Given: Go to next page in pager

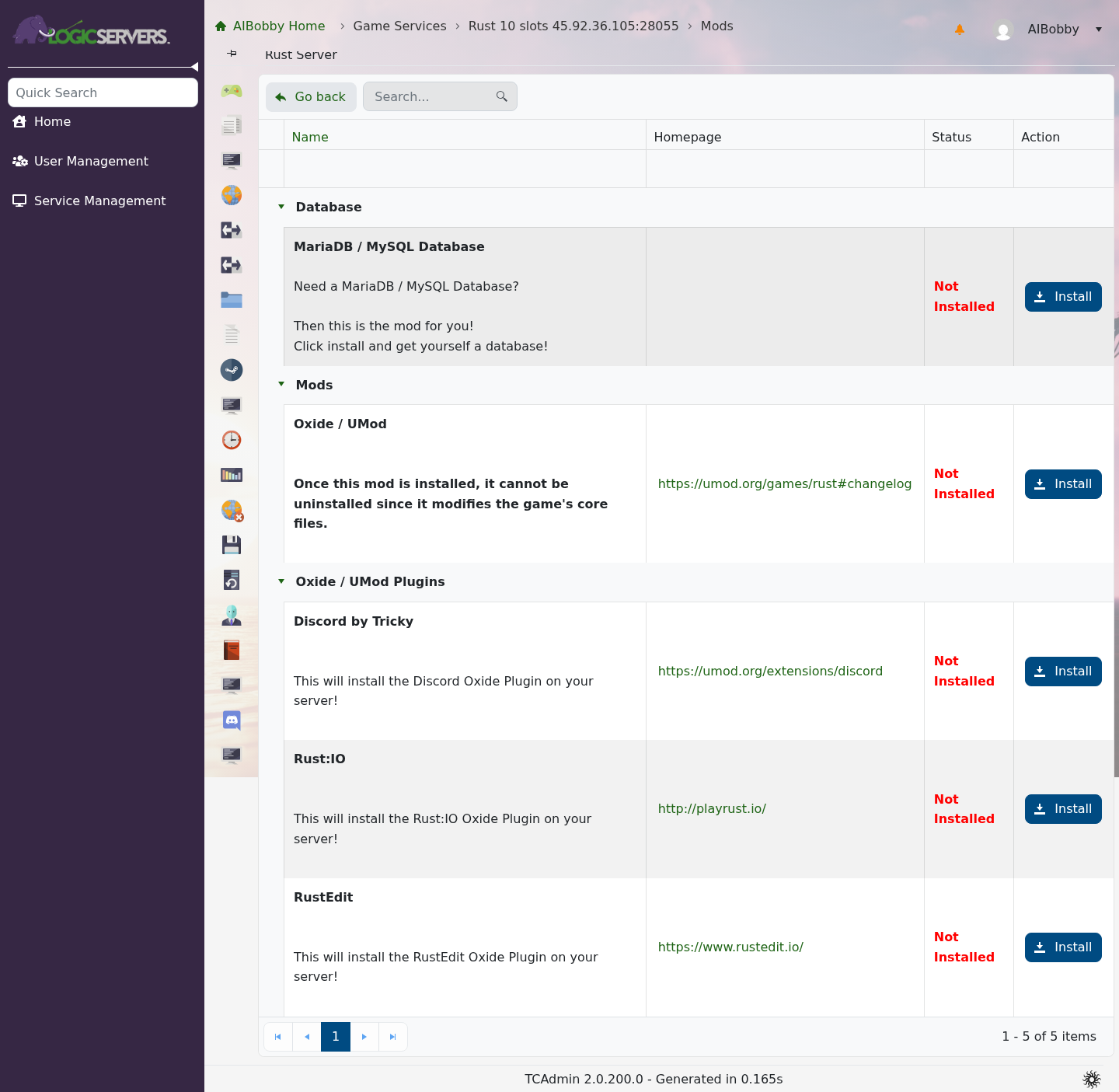Looking at the screenshot, I should [364, 1037].
